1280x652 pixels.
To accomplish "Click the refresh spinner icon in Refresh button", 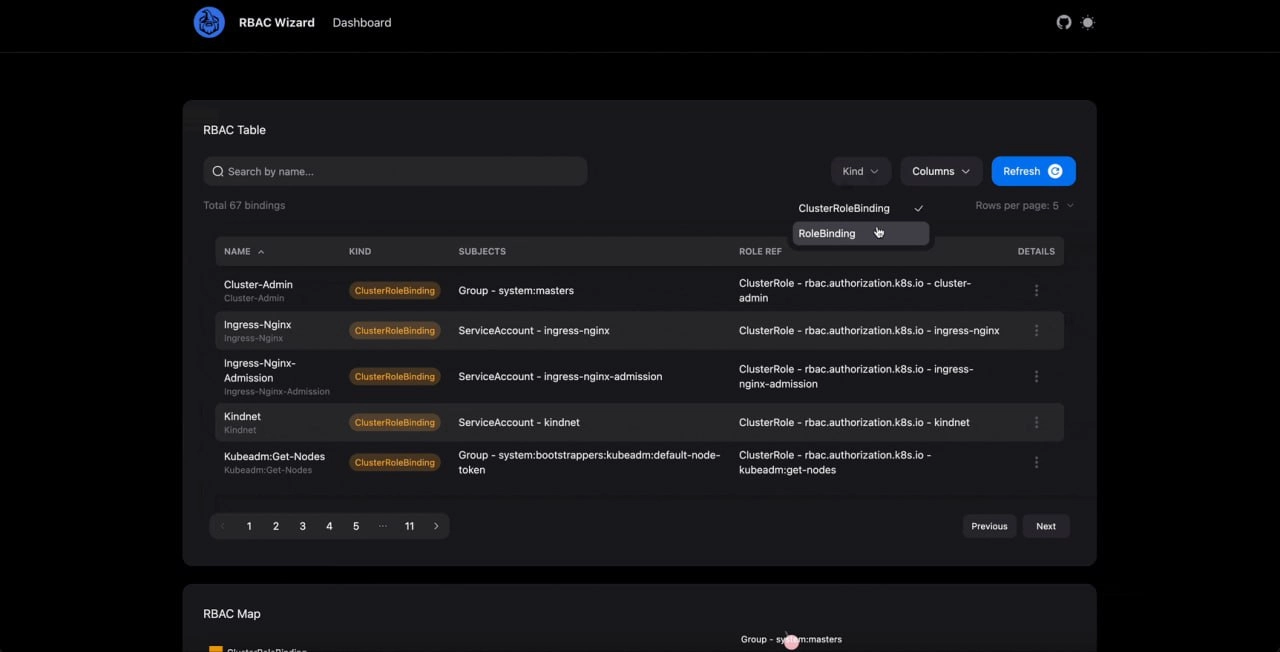I will tap(1055, 171).
